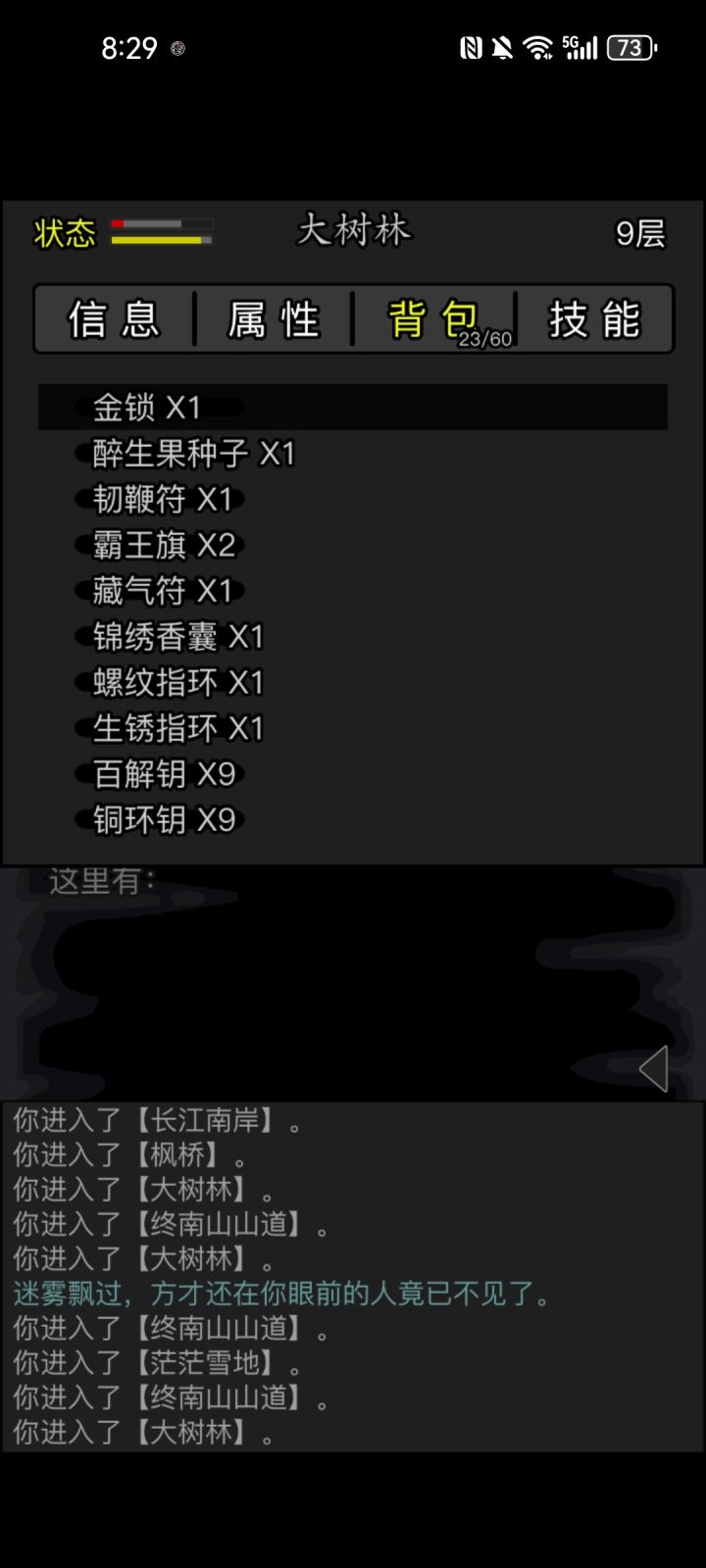
Task: Pick the 螺纹指环 X1 item
Action: click(x=353, y=682)
